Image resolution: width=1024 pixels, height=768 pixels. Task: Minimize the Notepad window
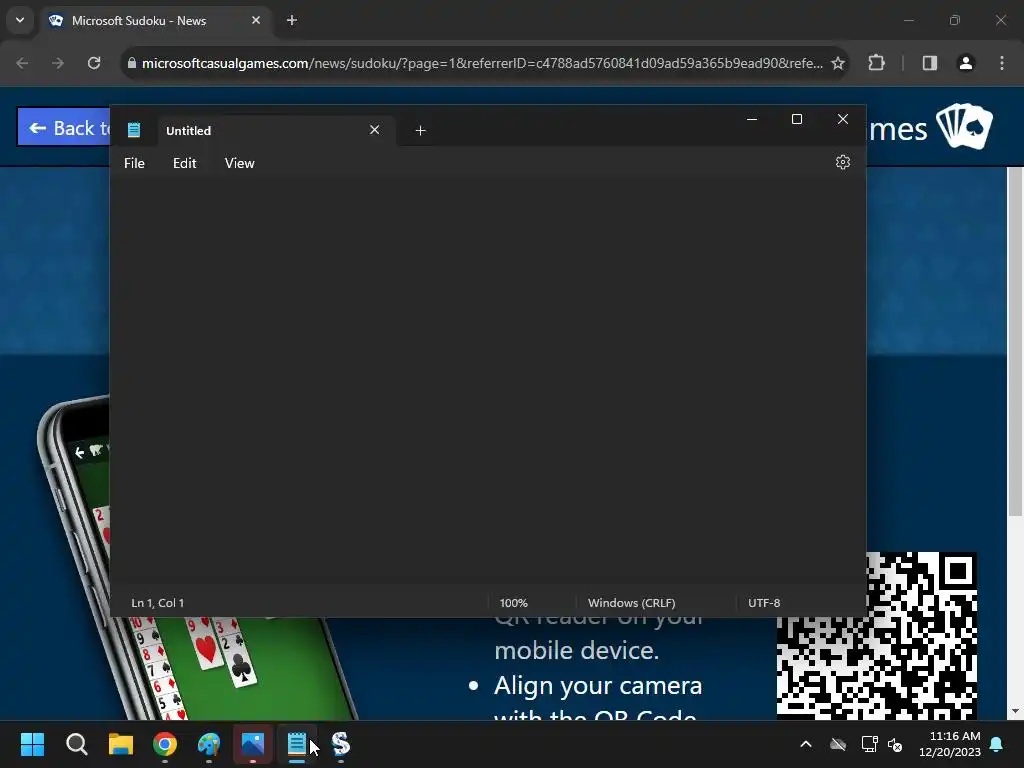(752, 119)
